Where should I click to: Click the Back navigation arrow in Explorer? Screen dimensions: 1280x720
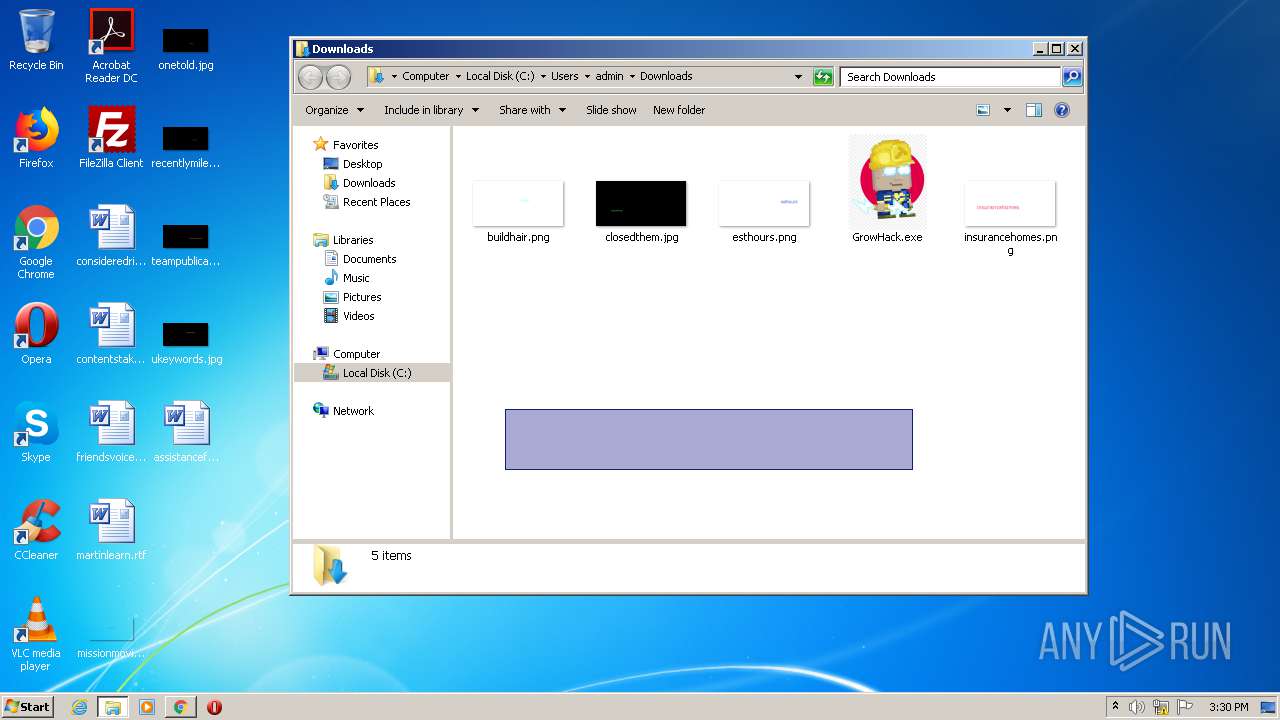coord(310,77)
